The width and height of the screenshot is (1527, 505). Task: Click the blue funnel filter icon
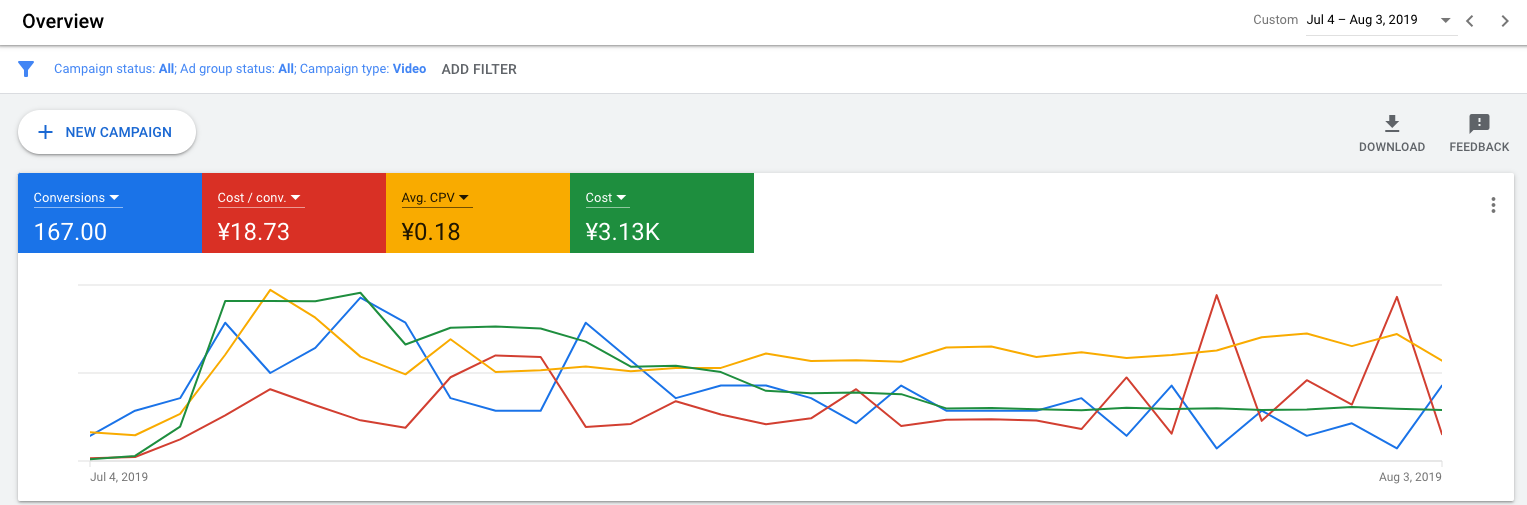27,69
